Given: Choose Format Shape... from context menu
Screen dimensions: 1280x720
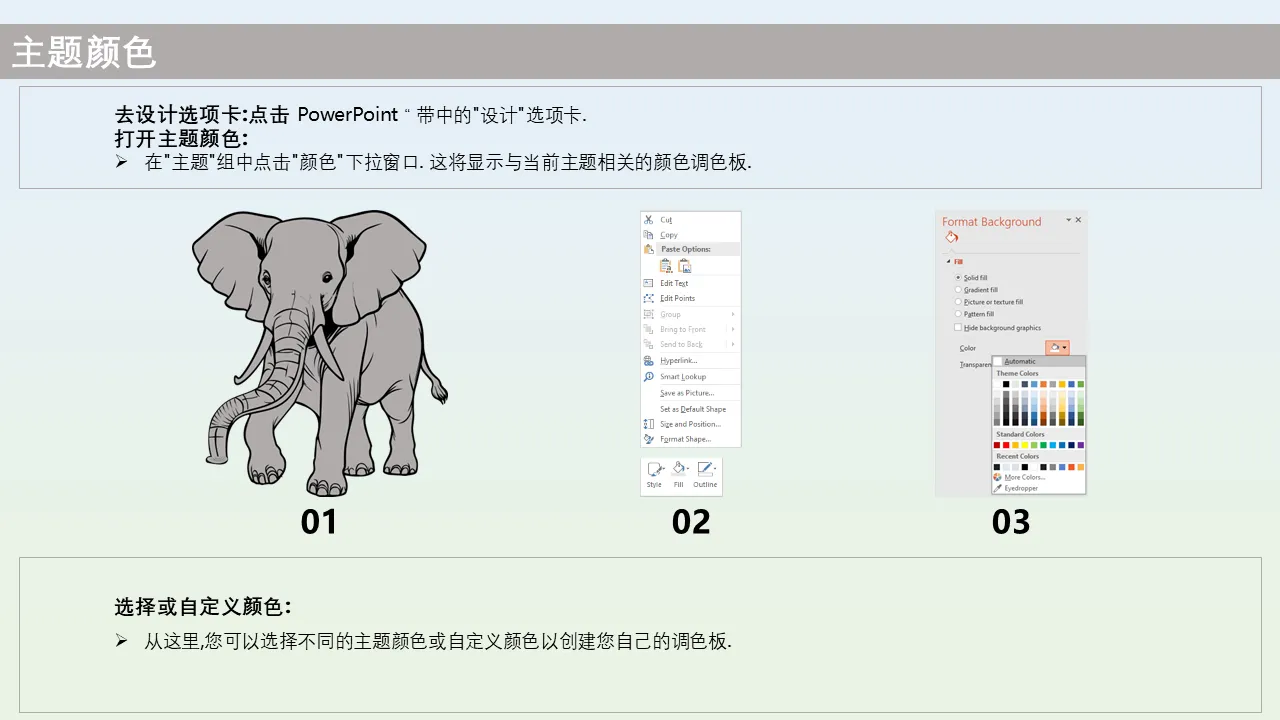Looking at the screenshot, I should click(x=685, y=439).
